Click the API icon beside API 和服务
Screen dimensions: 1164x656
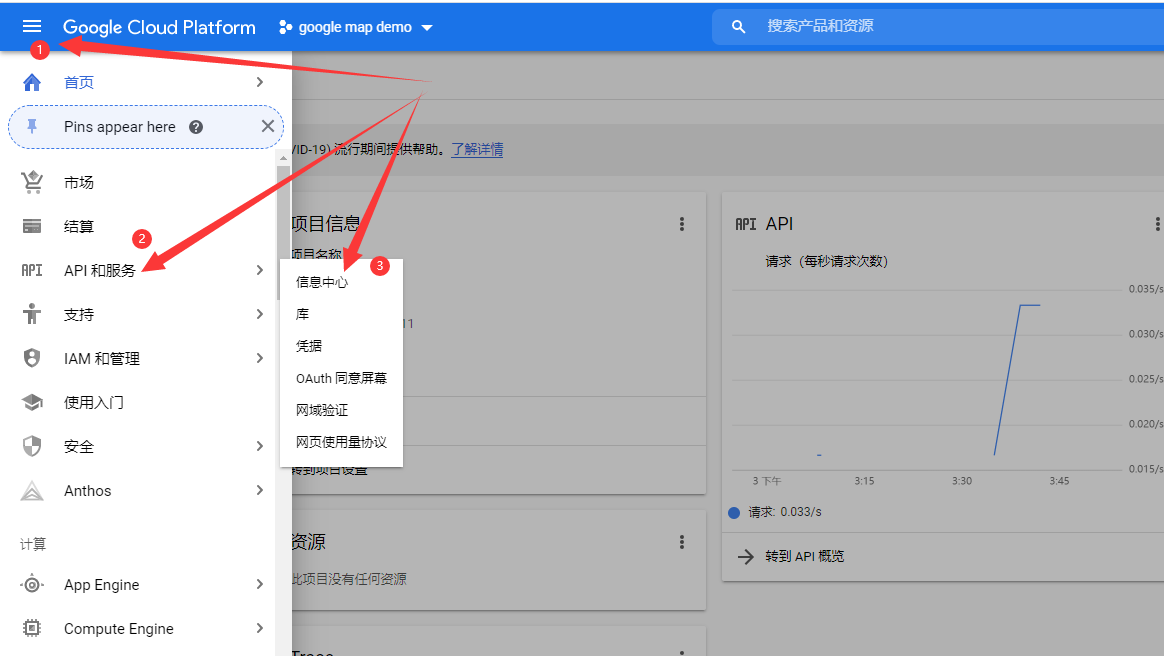32,270
